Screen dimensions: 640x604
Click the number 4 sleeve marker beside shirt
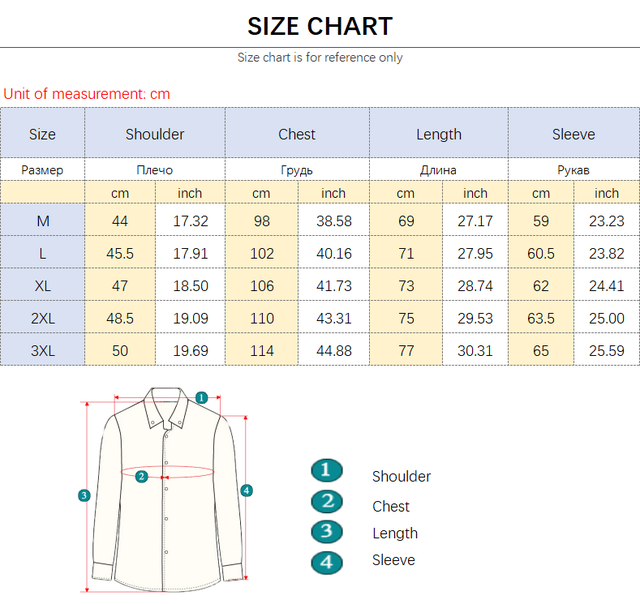pyautogui.click(x=247, y=490)
